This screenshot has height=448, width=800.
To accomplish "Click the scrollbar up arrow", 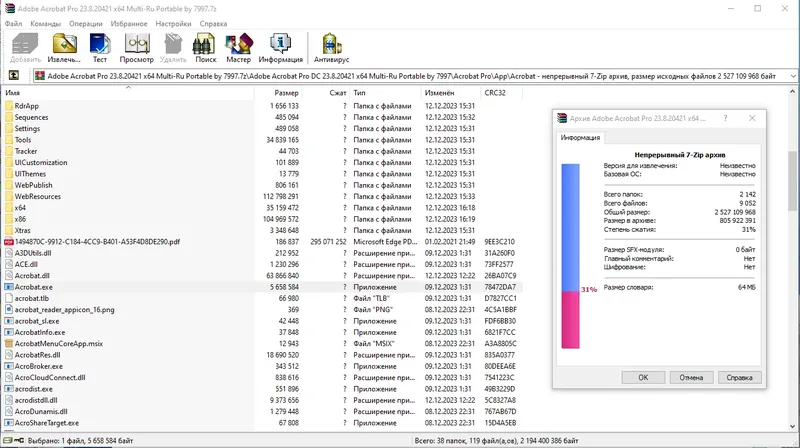I will point(792,92).
